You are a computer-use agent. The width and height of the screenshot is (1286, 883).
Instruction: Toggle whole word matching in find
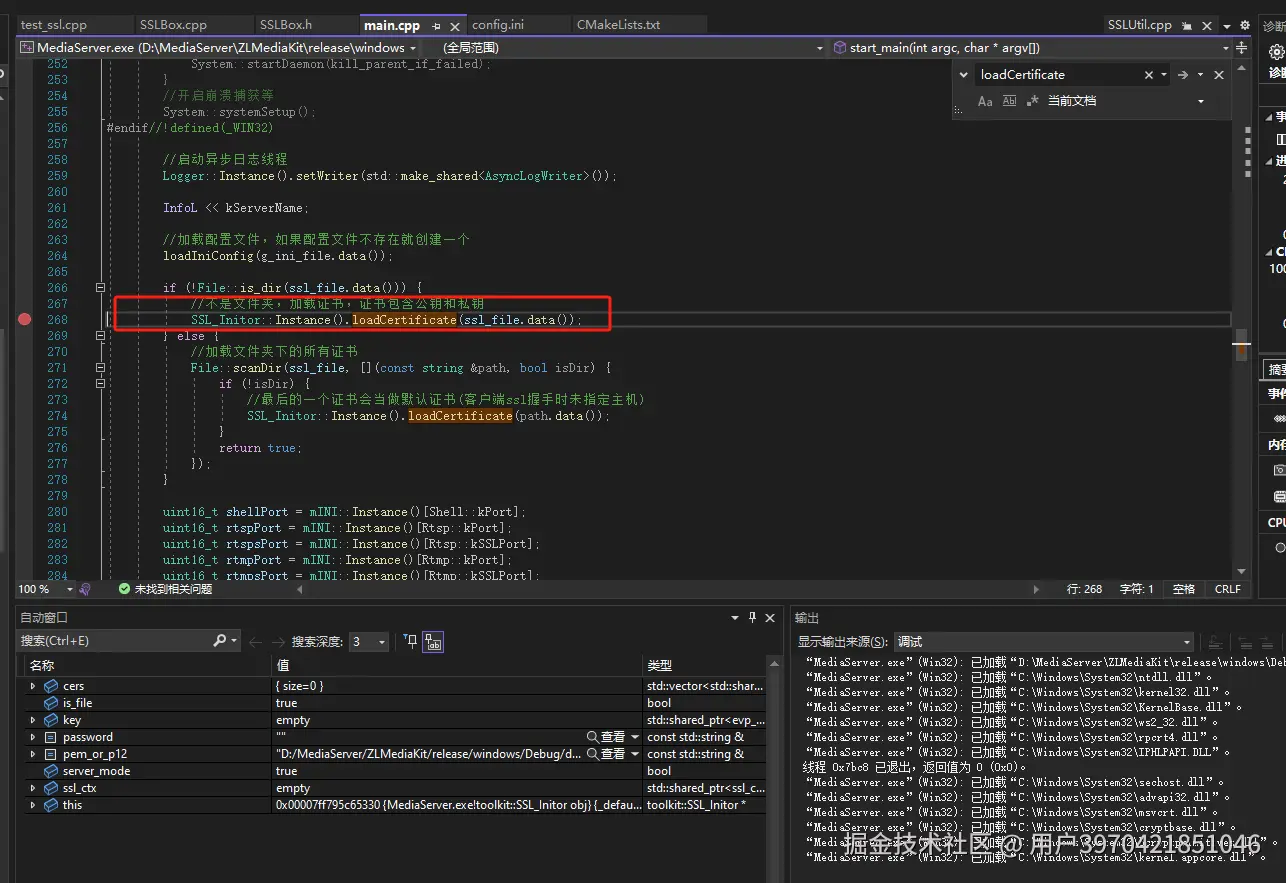coord(1009,101)
